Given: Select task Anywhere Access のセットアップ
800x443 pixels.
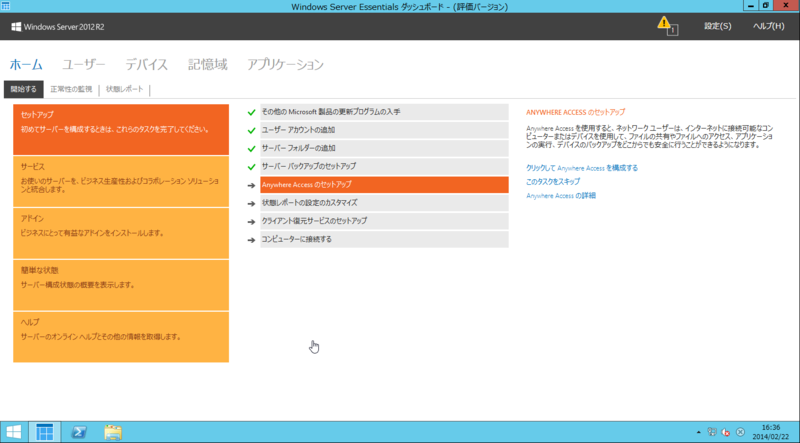Looking at the screenshot, I should click(384, 185).
